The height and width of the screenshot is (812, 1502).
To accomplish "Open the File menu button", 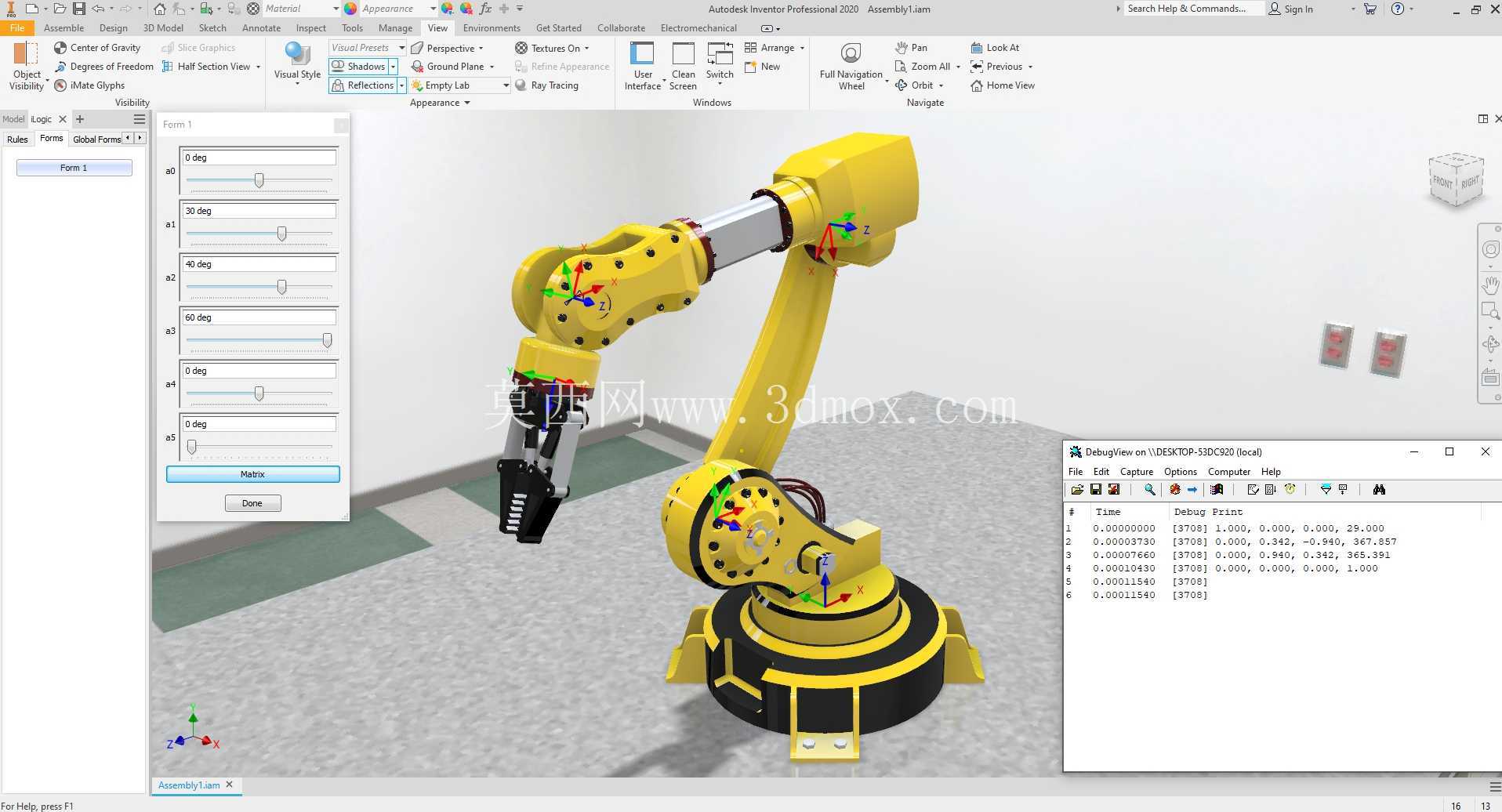I will pos(17,28).
